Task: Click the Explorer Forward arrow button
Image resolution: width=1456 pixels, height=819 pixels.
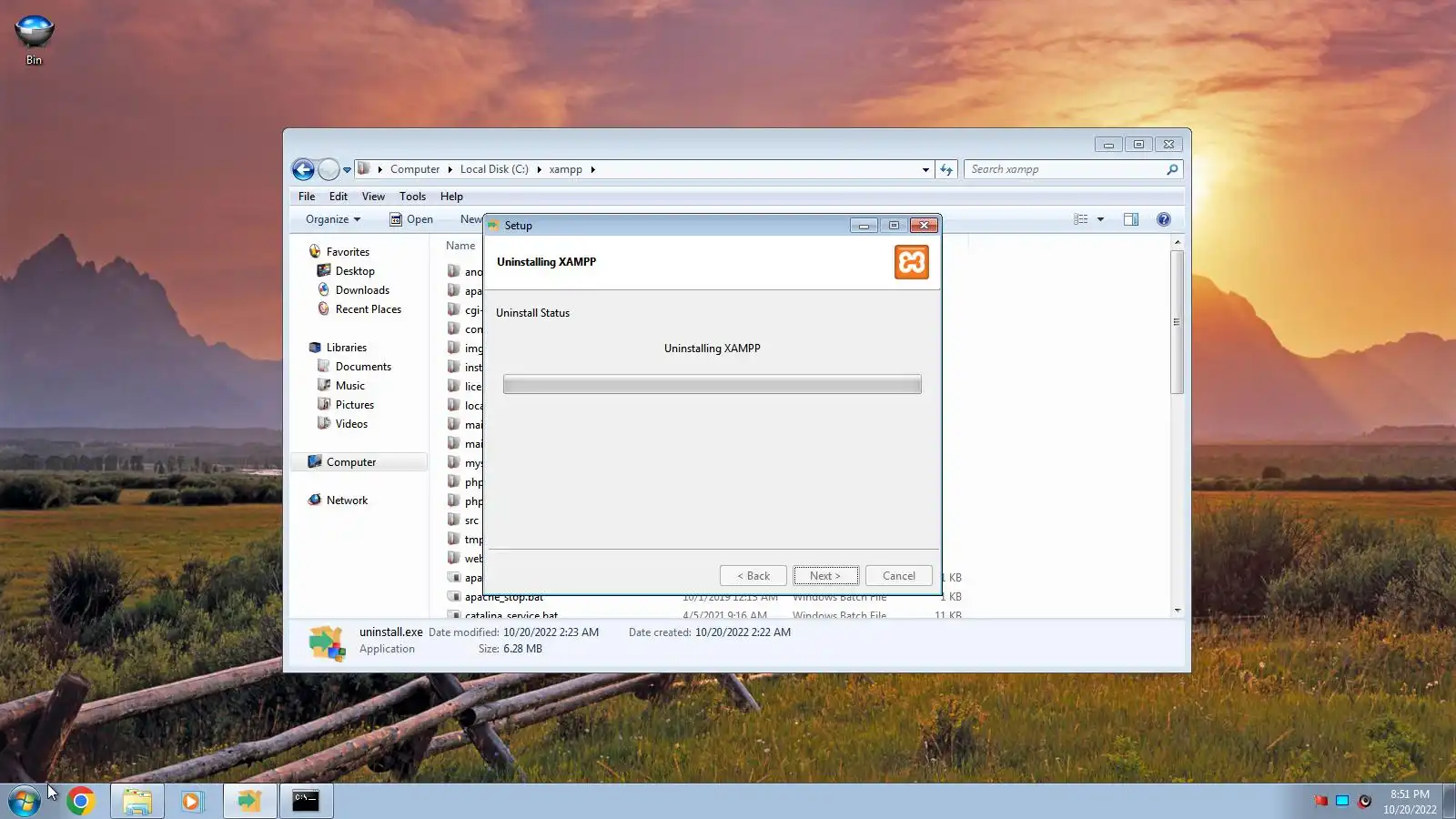Action: coord(329,169)
